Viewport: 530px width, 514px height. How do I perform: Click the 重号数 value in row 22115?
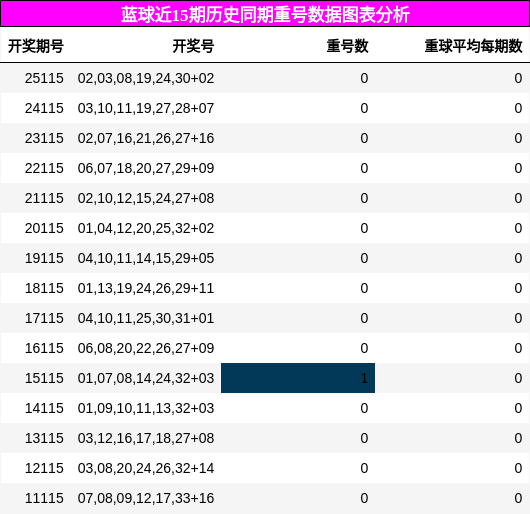[x=364, y=168]
